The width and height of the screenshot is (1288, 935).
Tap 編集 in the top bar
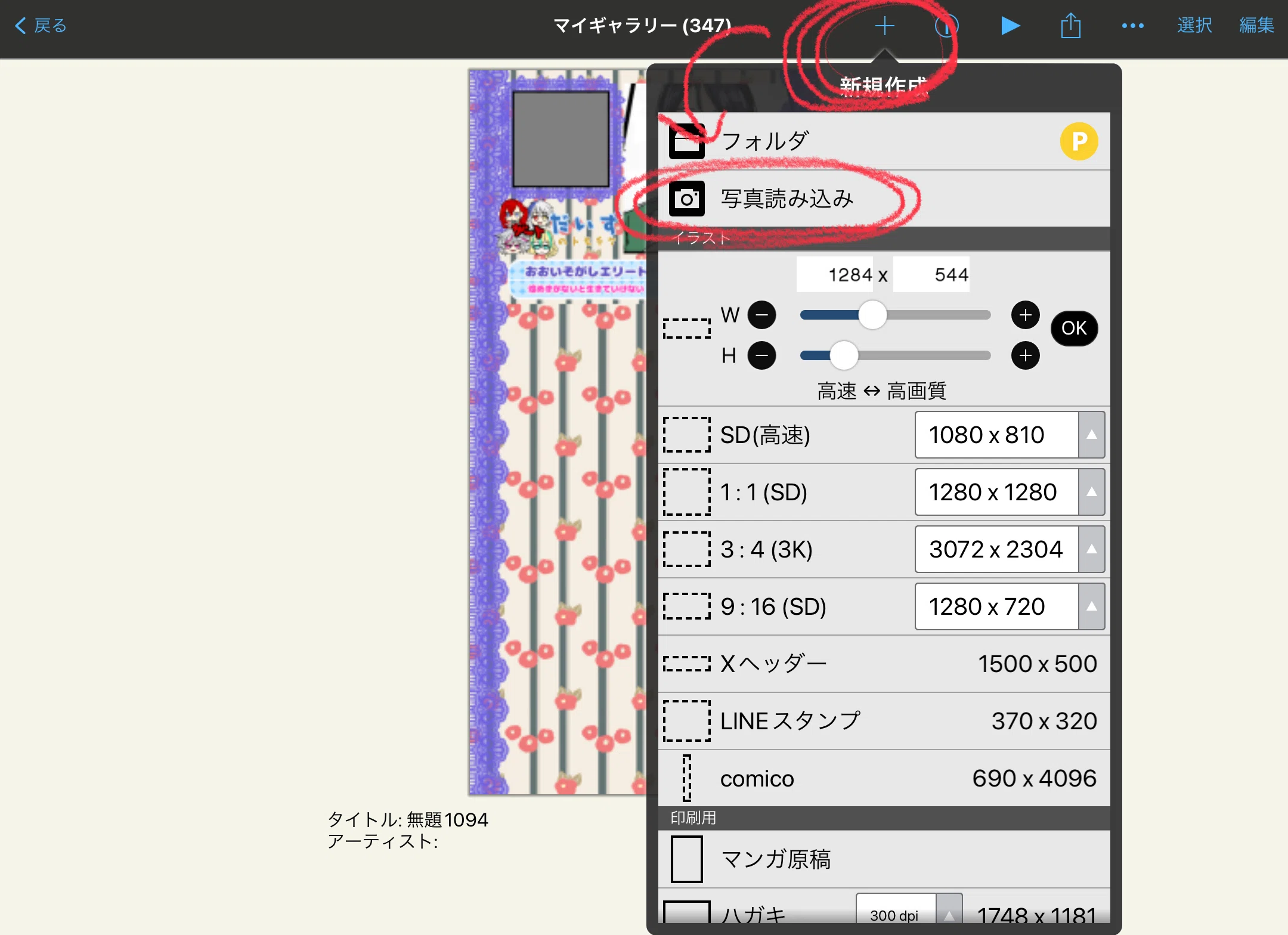pos(1256,26)
